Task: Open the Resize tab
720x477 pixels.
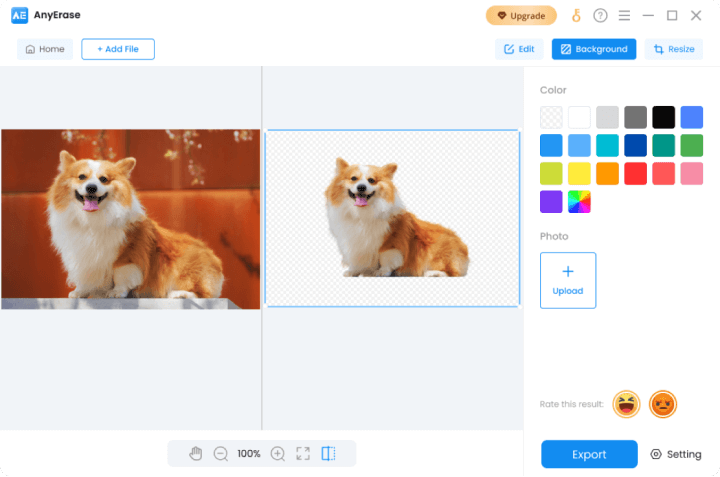Action: click(x=673, y=49)
